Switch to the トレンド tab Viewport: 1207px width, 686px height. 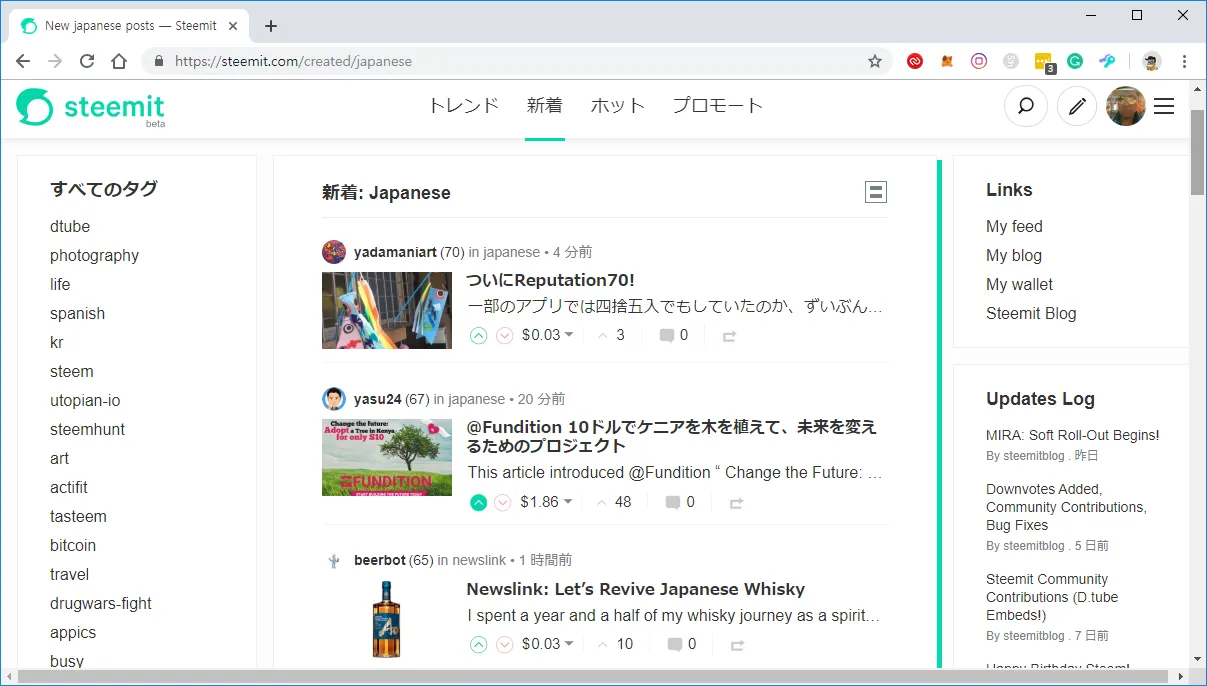pyautogui.click(x=464, y=105)
